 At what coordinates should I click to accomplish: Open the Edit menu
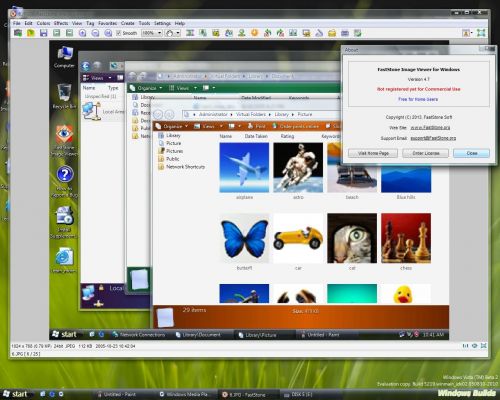pyautogui.click(x=28, y=23)
